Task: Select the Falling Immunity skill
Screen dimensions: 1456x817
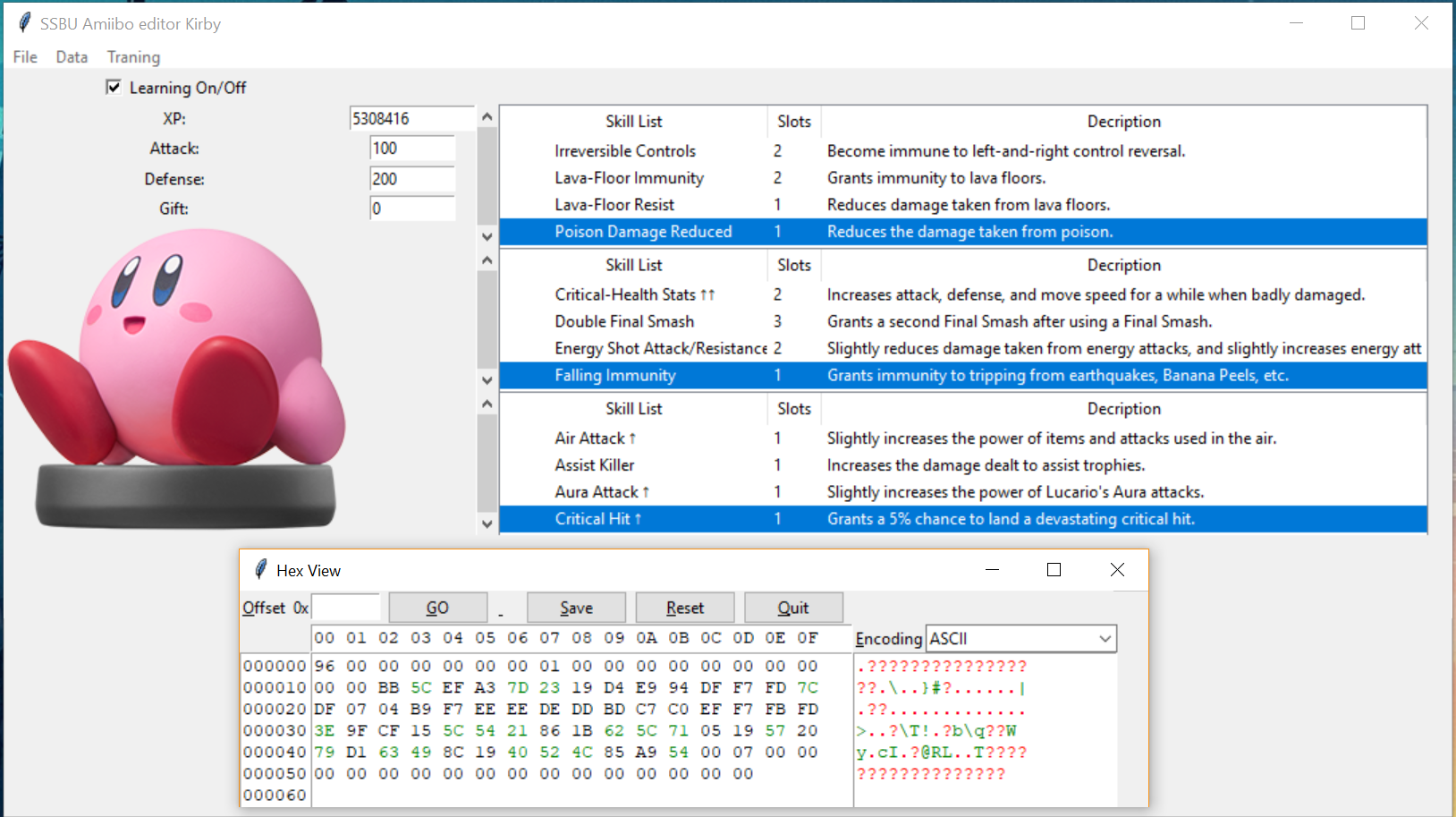Action: coord(963,375)
